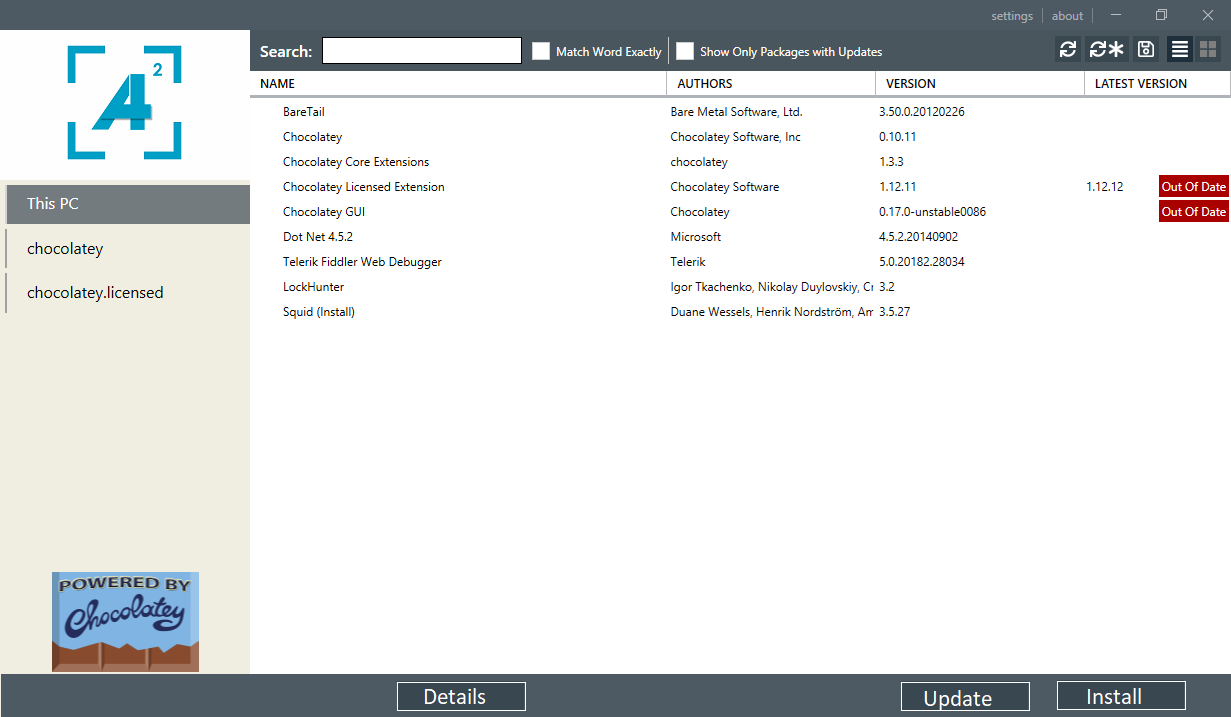Click the Details button
This screenshot has width=1231, height=717.
pos(461,697)
